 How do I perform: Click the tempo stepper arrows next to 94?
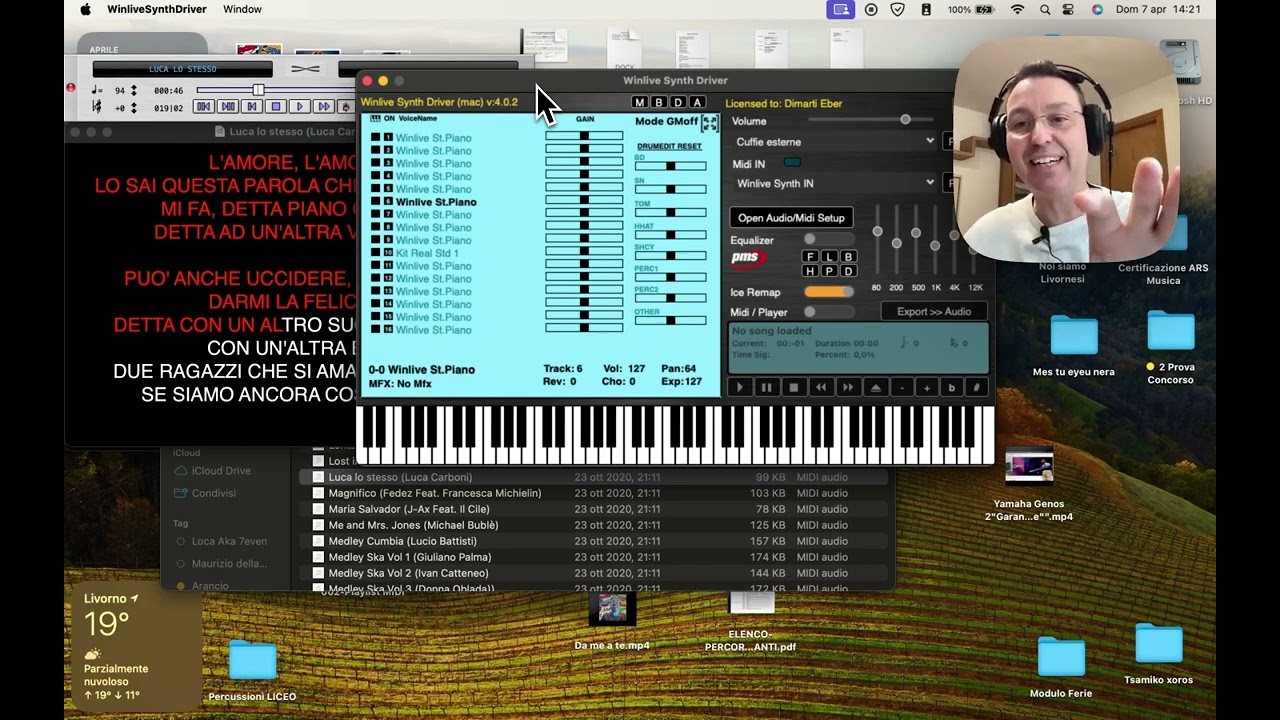[133, 90]
